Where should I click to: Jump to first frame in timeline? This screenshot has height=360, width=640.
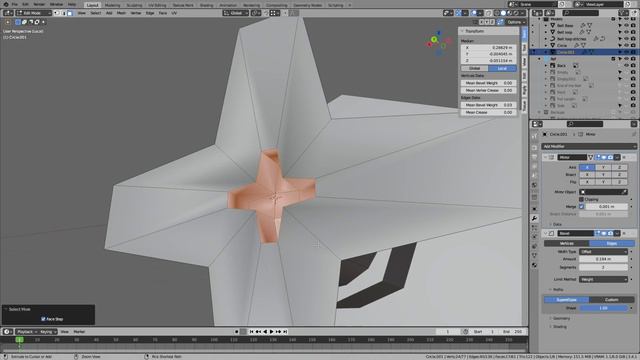[x=251, y=332]
